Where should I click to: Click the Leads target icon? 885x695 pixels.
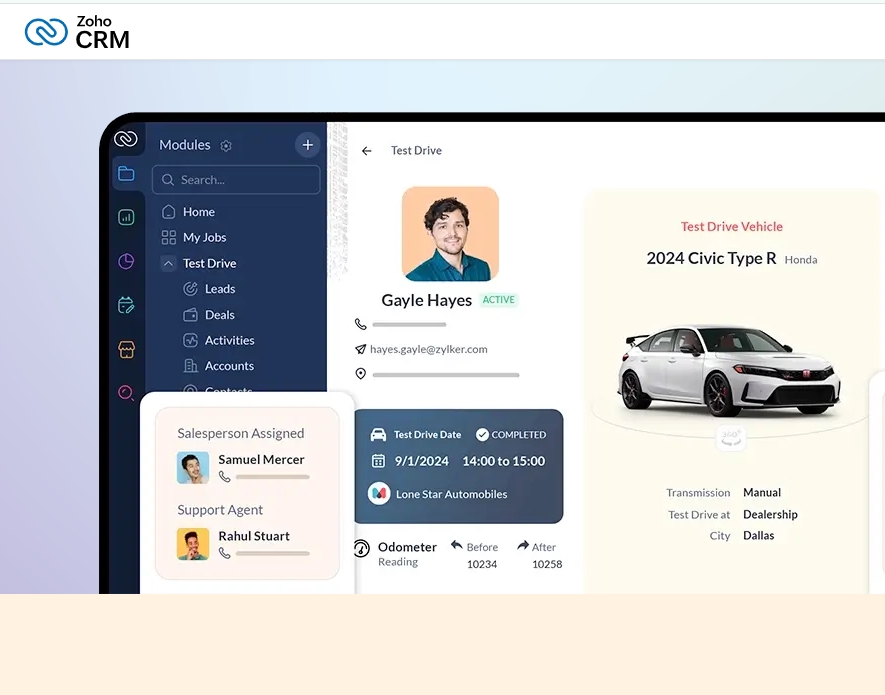click(x=190, y=289)
